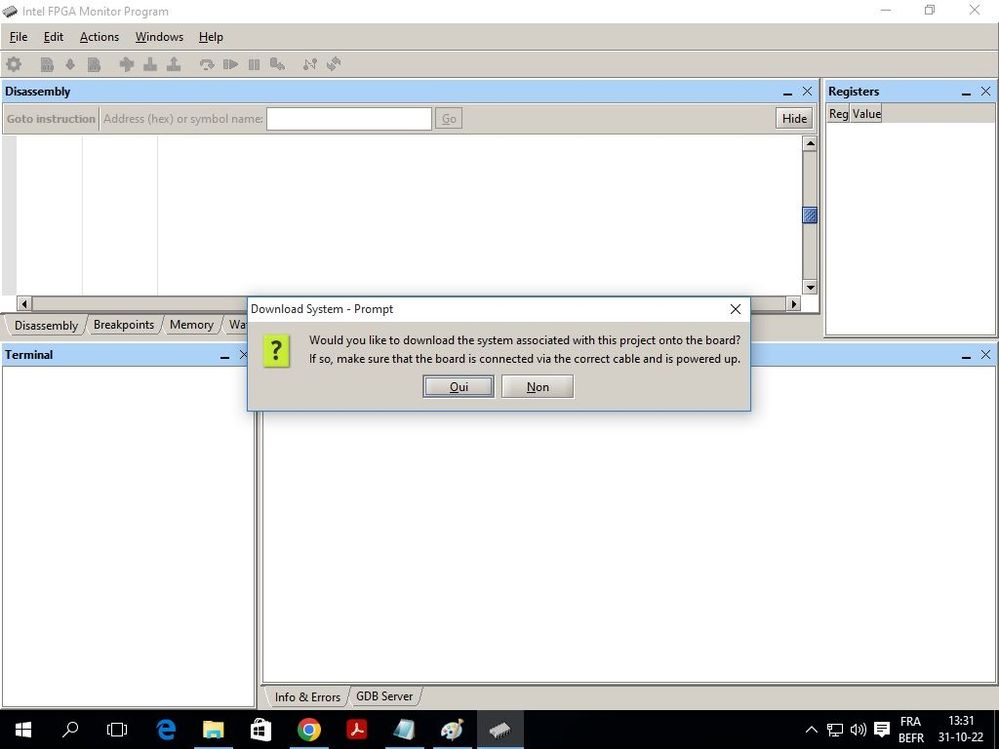Open taskbar Search

click(70, 729)
